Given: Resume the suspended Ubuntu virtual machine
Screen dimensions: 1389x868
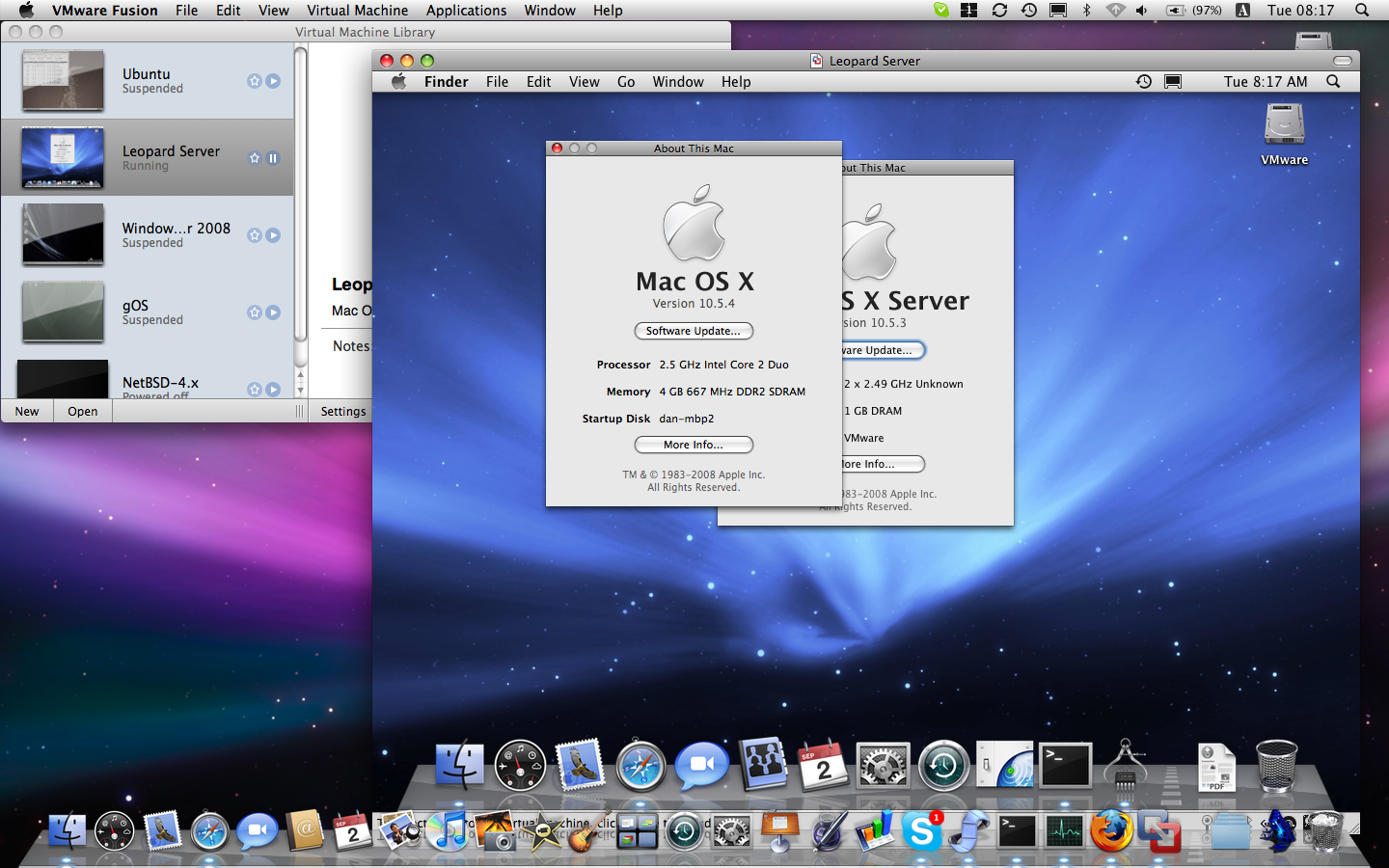Looking at the screenshot, I should (273, 81).
